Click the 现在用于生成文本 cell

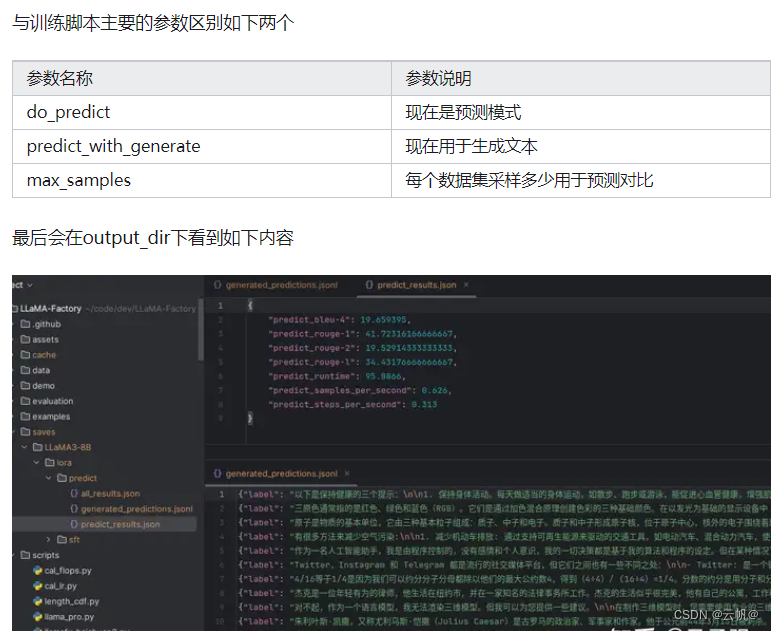[581, 147]
